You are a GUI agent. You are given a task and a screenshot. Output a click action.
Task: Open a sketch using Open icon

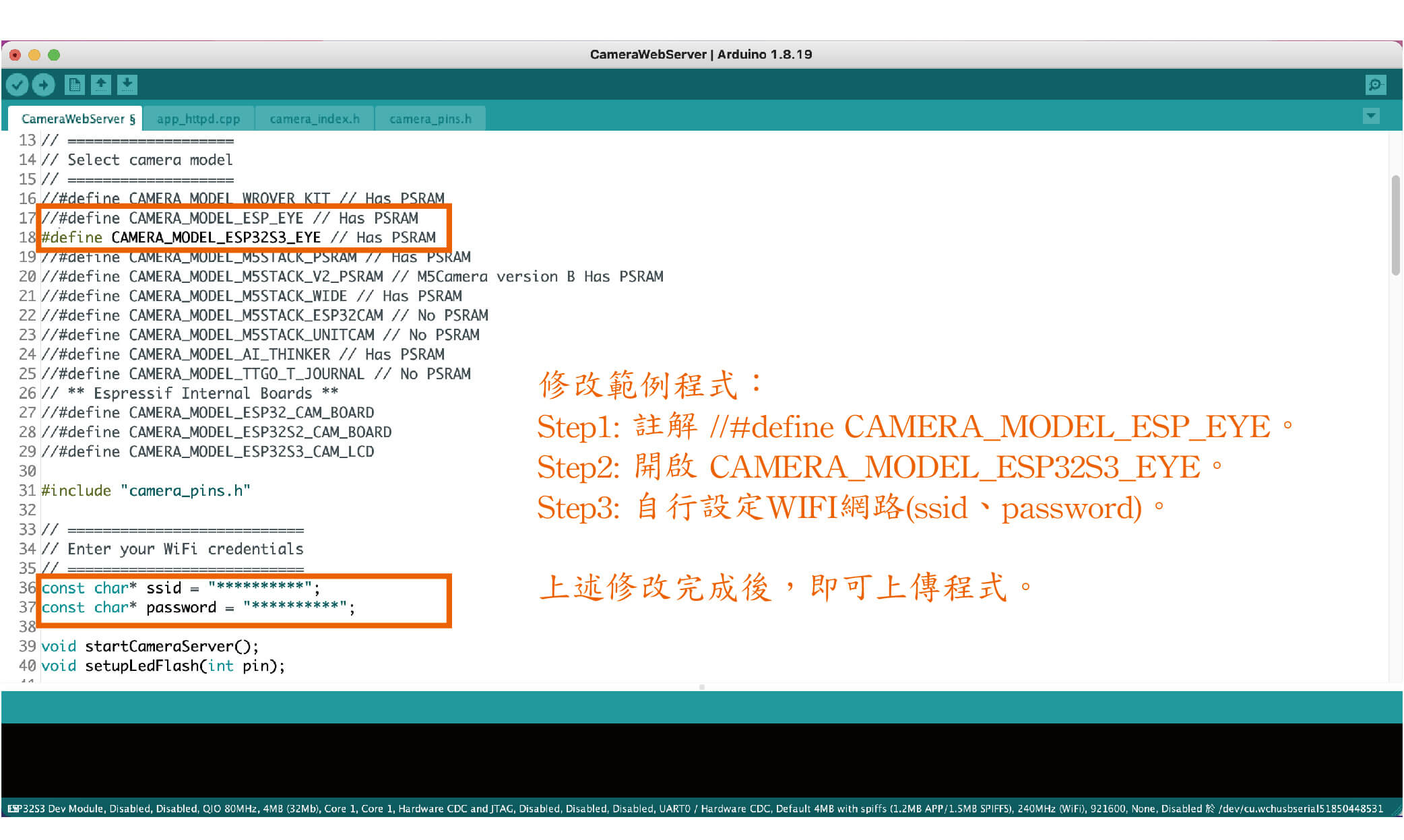tap(100, 84)
